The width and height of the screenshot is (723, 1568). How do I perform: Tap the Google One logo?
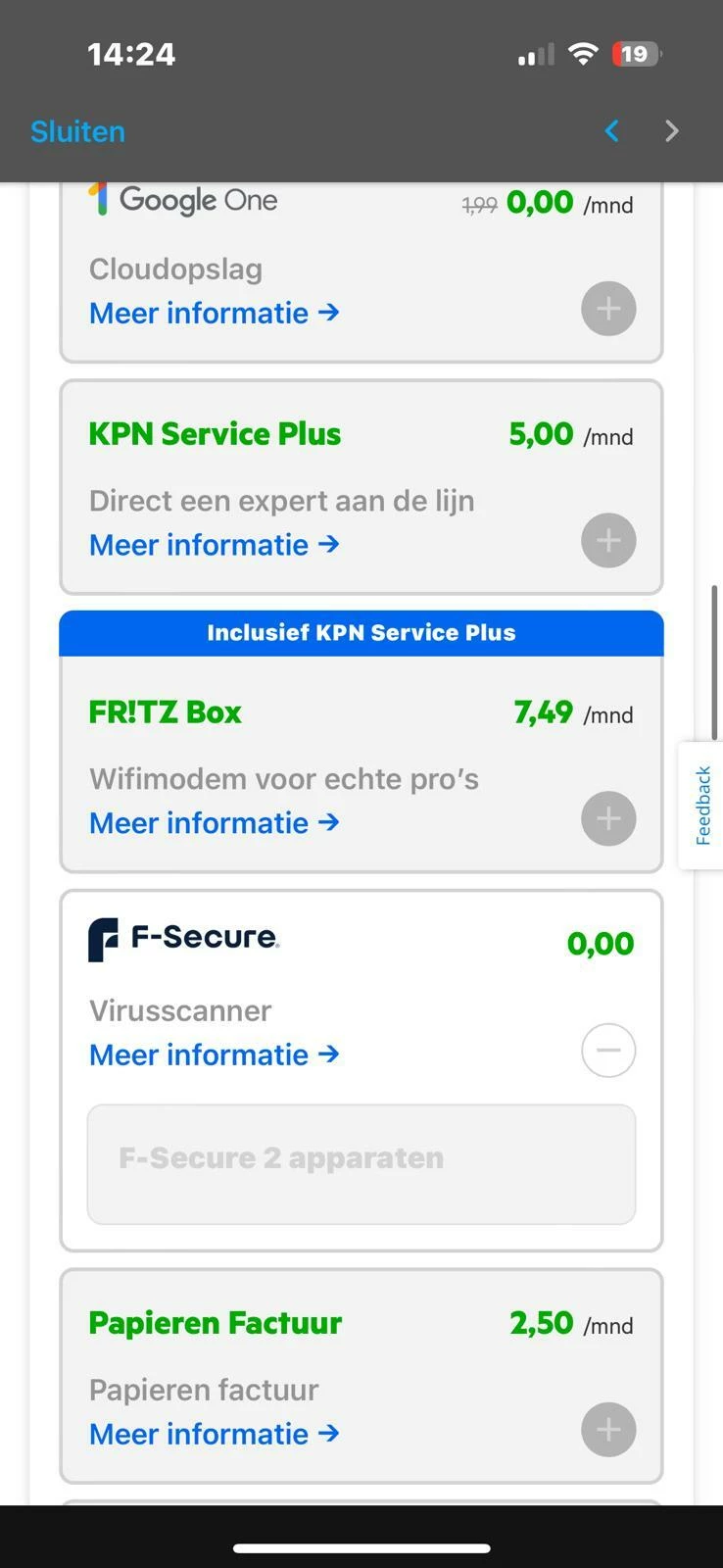pos(183,200)
